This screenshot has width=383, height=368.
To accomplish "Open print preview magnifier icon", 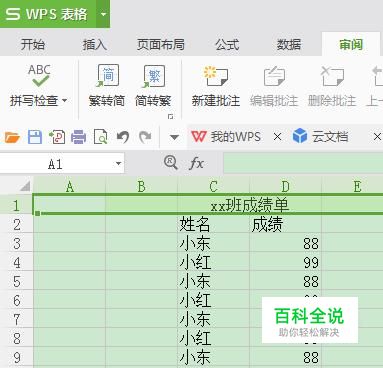I will point(101,137).
